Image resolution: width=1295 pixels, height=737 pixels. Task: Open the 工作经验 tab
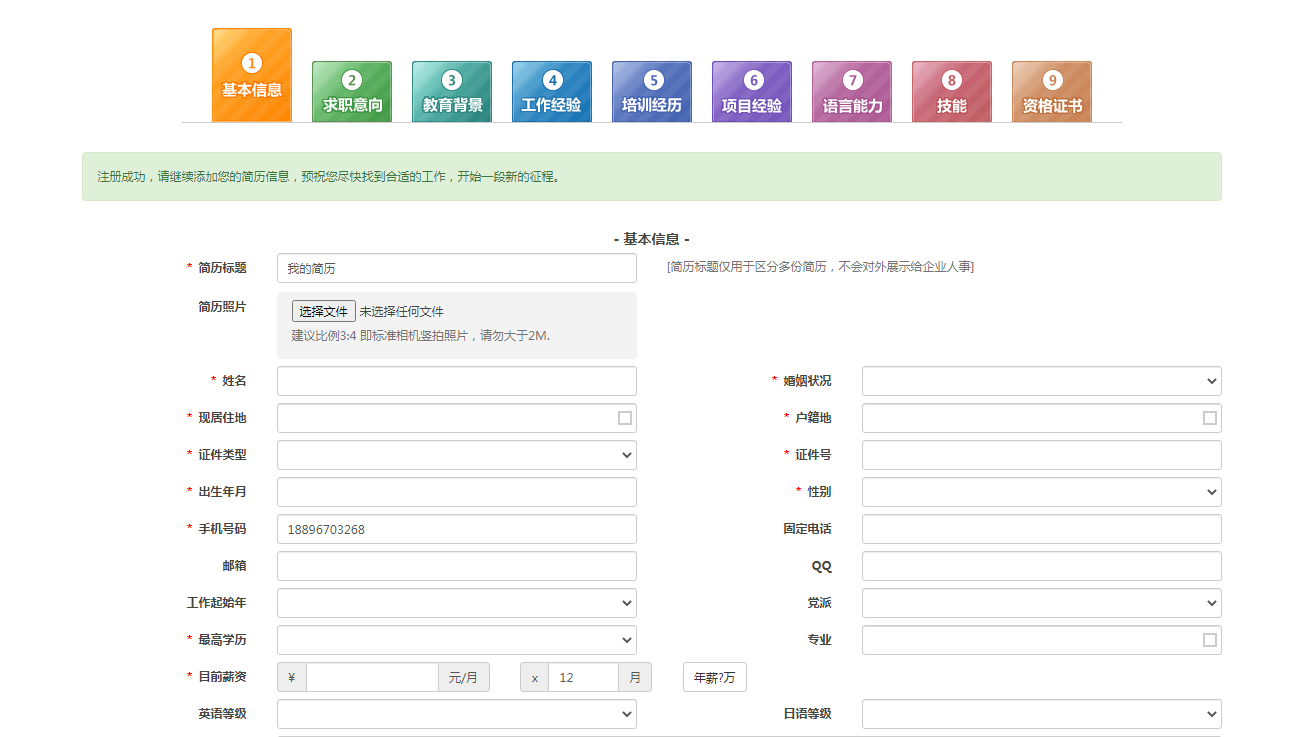click(x=552, y=92)
